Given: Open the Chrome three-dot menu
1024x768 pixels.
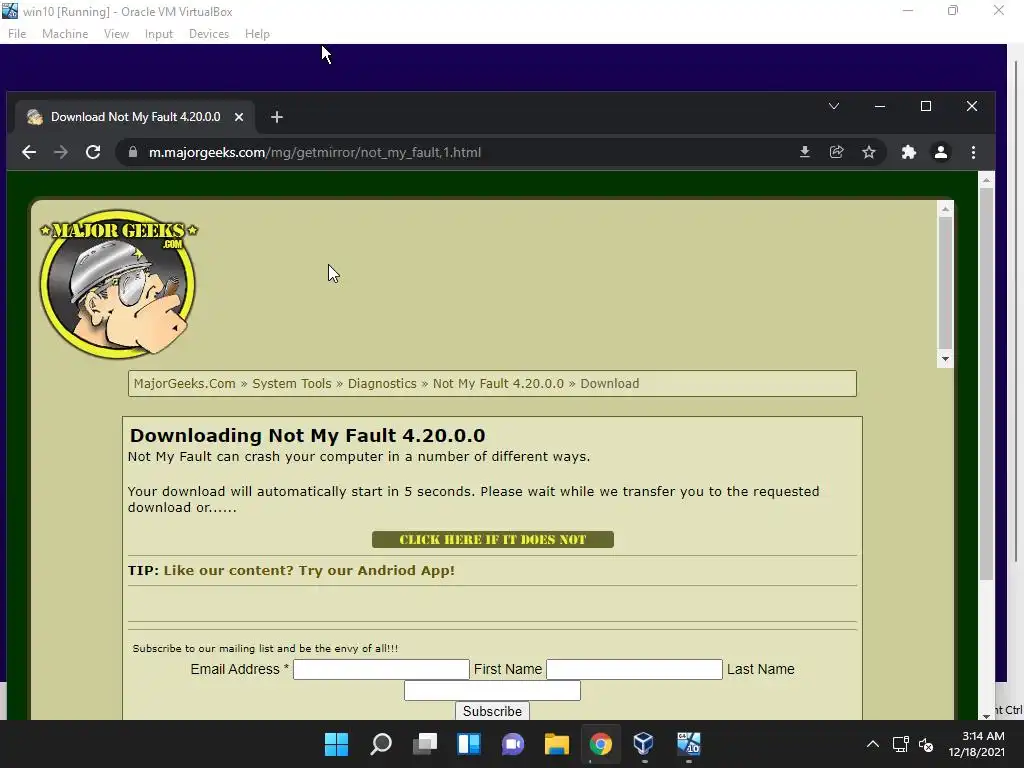Looking at the screenshot, I should [x=973, y=152].
